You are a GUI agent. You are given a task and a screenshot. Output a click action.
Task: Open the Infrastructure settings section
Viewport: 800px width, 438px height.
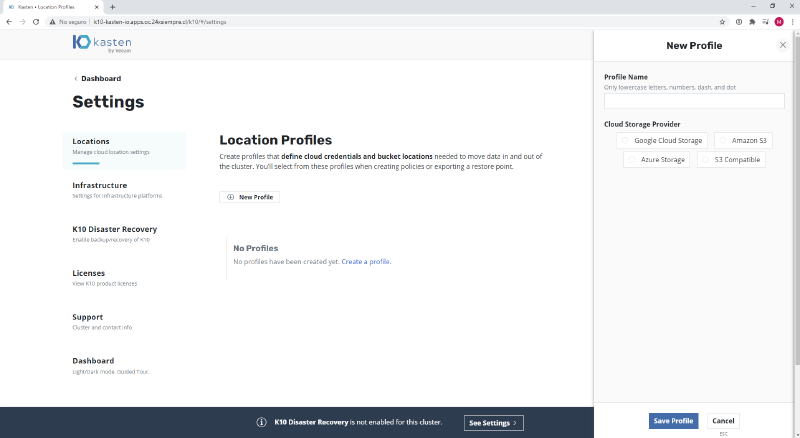pyautogui.click(x=117, y=190)
